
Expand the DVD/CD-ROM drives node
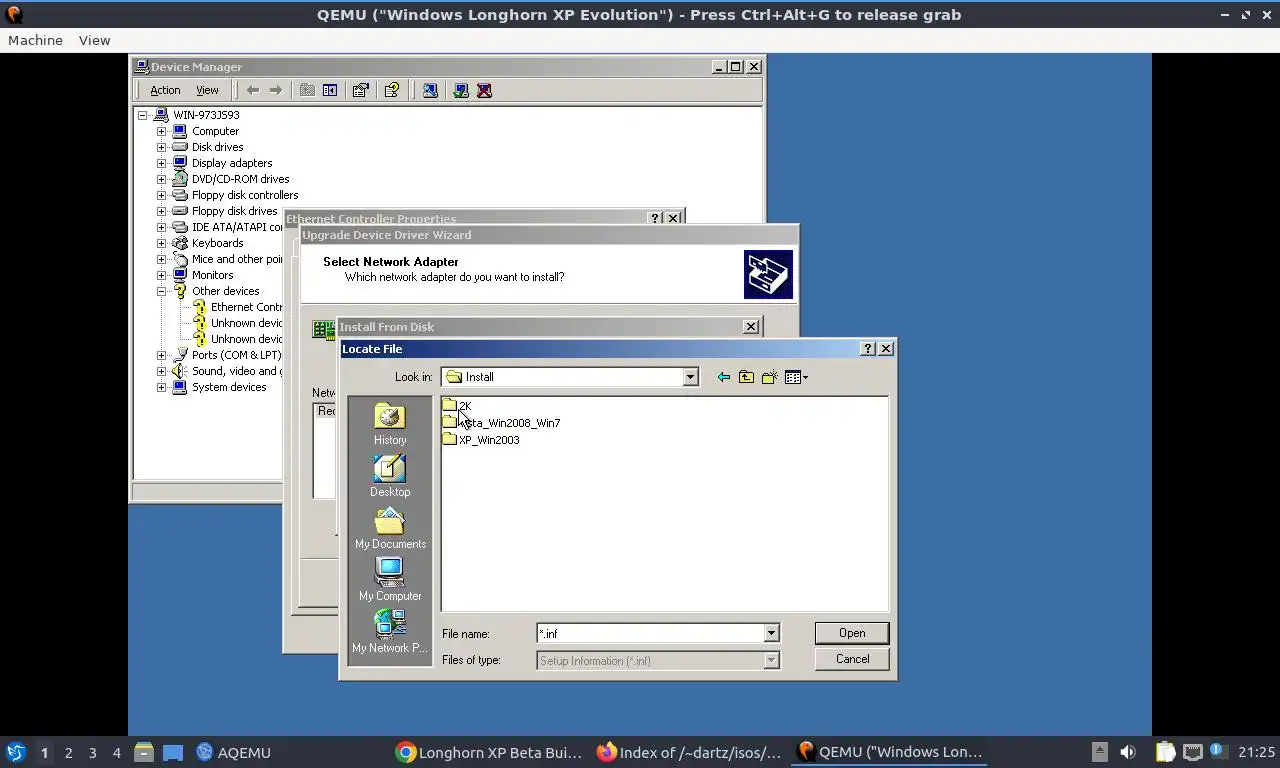click(161, 179)
